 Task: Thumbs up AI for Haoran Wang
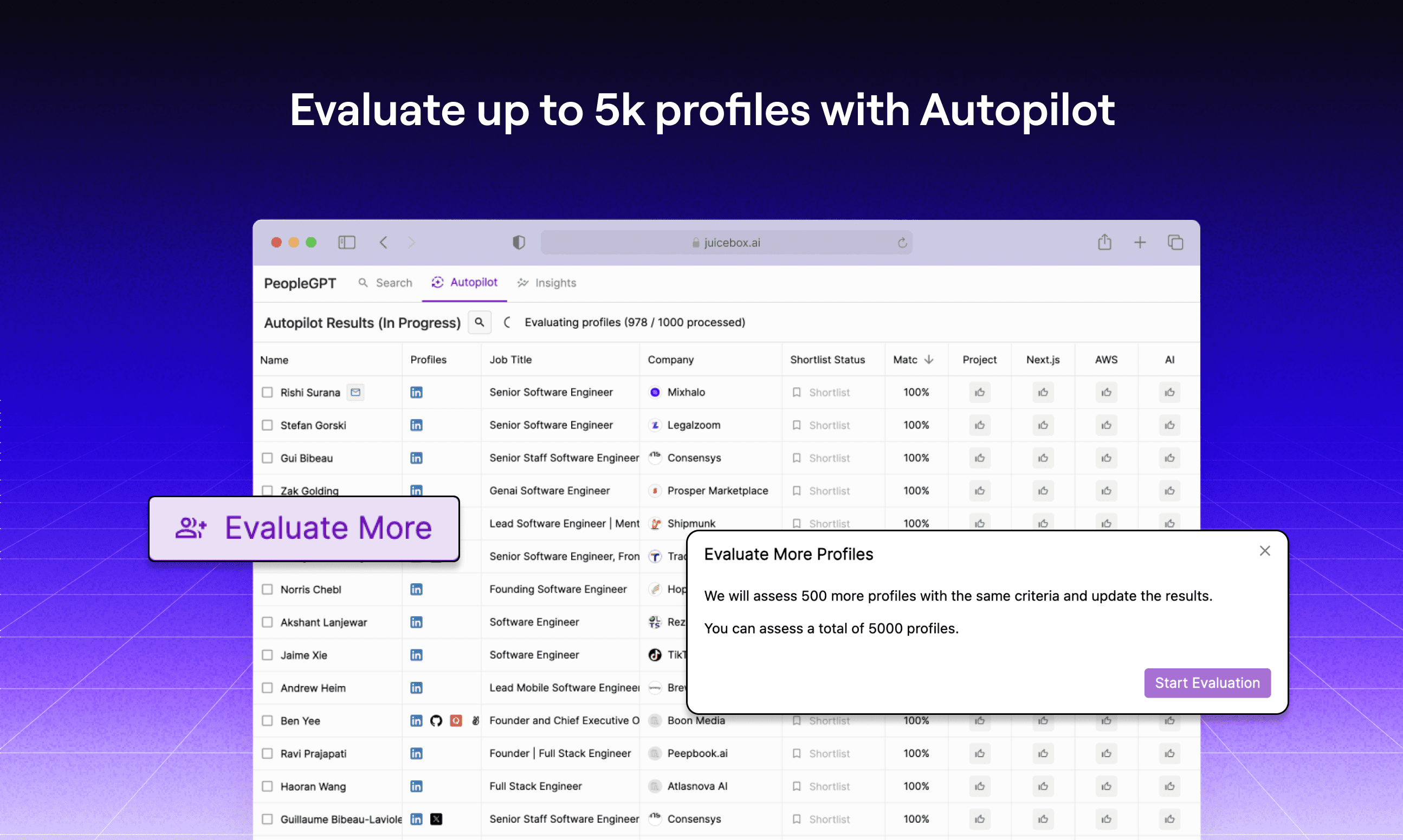[x=1169, y=786]
